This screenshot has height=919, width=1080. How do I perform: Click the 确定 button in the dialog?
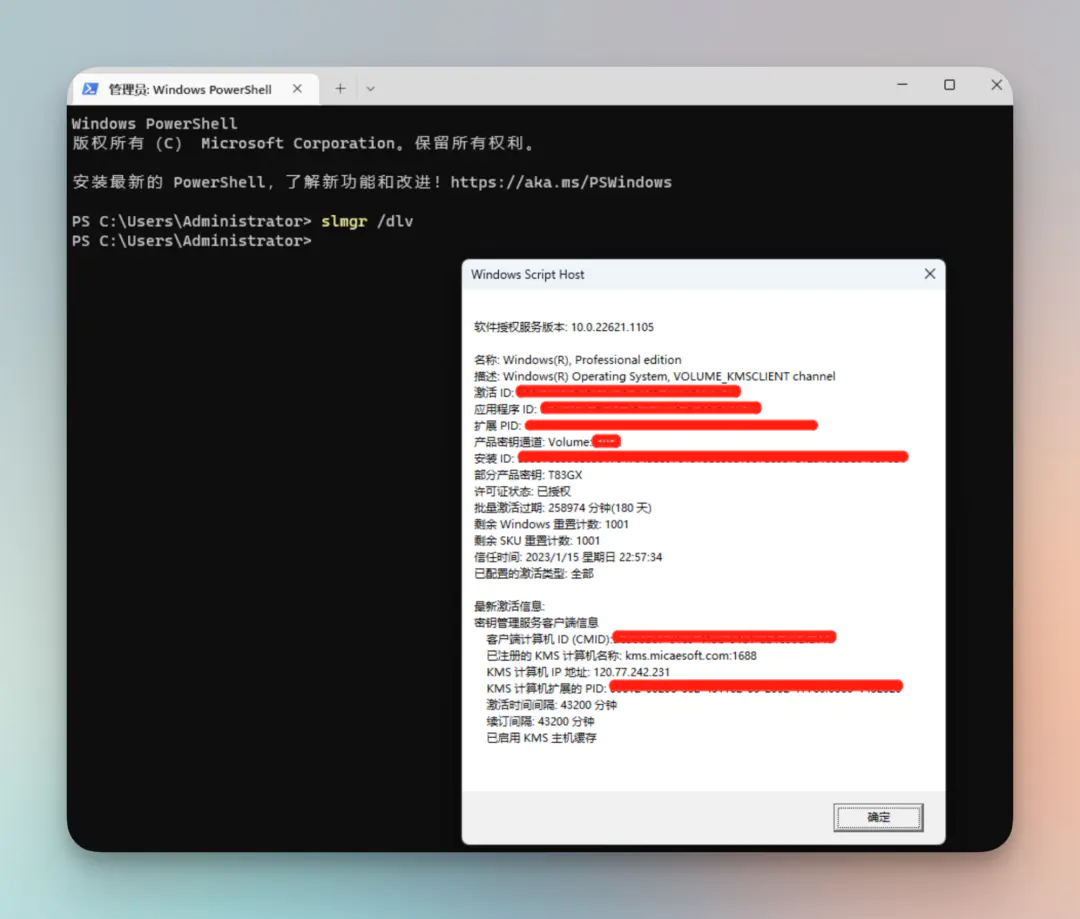[878, 817]
